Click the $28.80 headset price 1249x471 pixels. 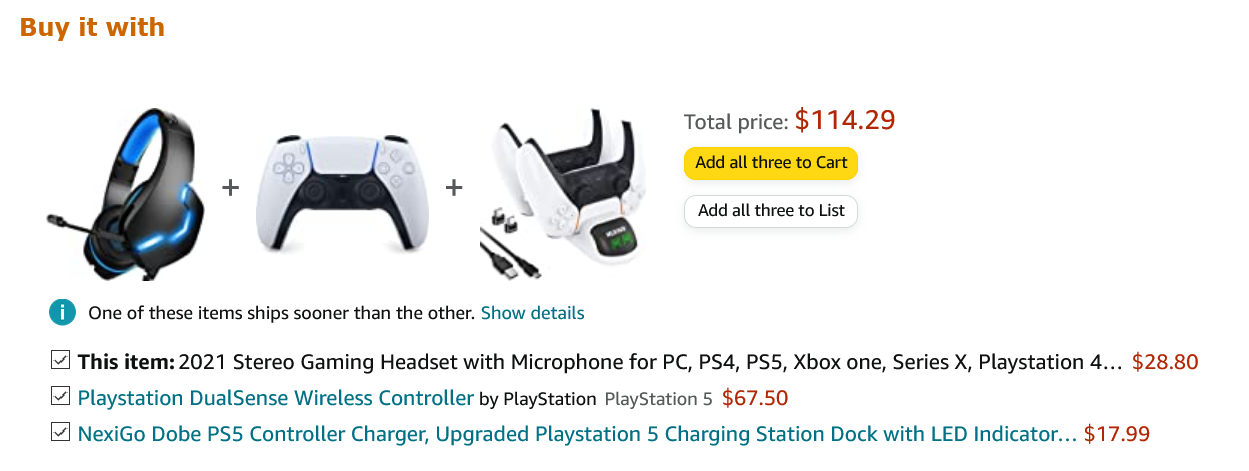tap(1165, 362)
